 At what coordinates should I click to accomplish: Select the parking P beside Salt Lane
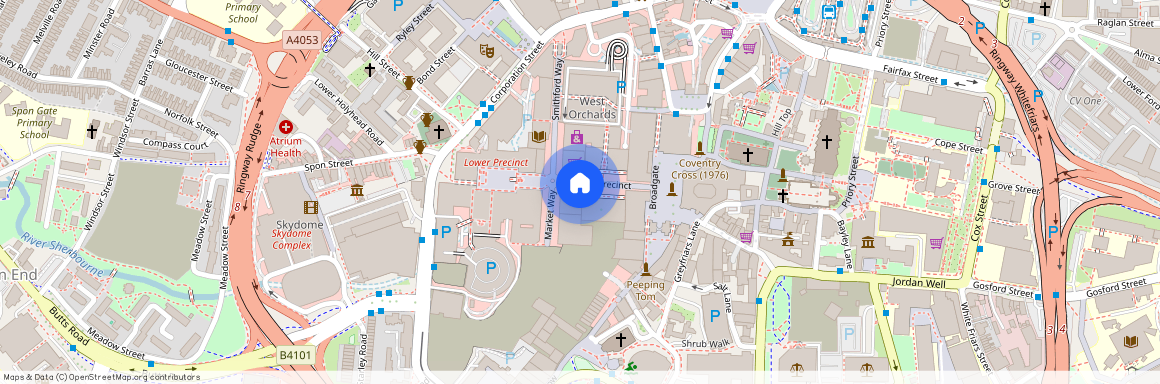click(714, 316)
